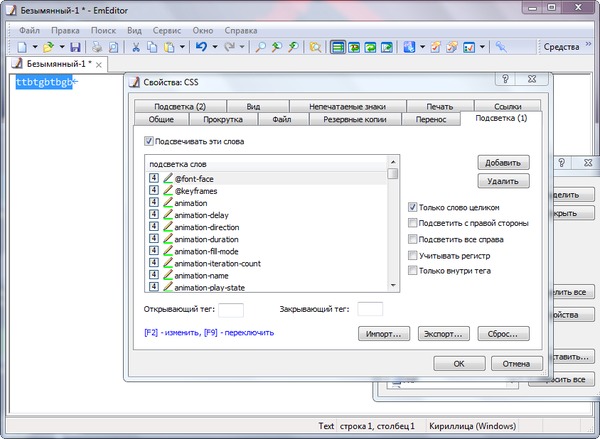The width and height of the screenshot is (600, 439).
Task: Click the Print toolbar icon
Action: pos(97,47)
